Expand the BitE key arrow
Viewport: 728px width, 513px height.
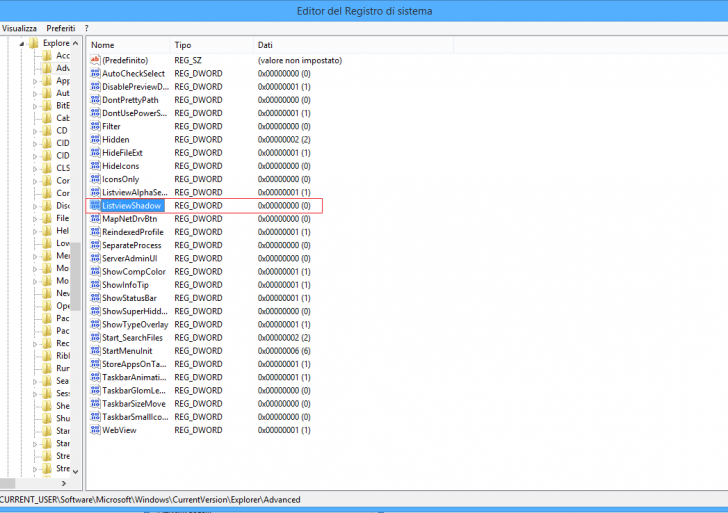click(34, 106)
